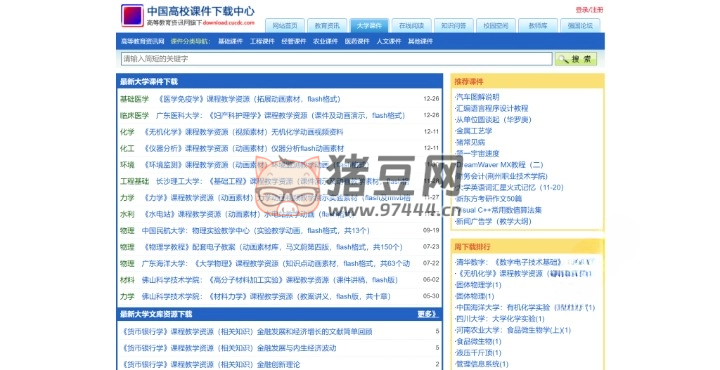Click the 工程基础 category label
The height and width of the screenshot is (370, 720).
point(135,182)
